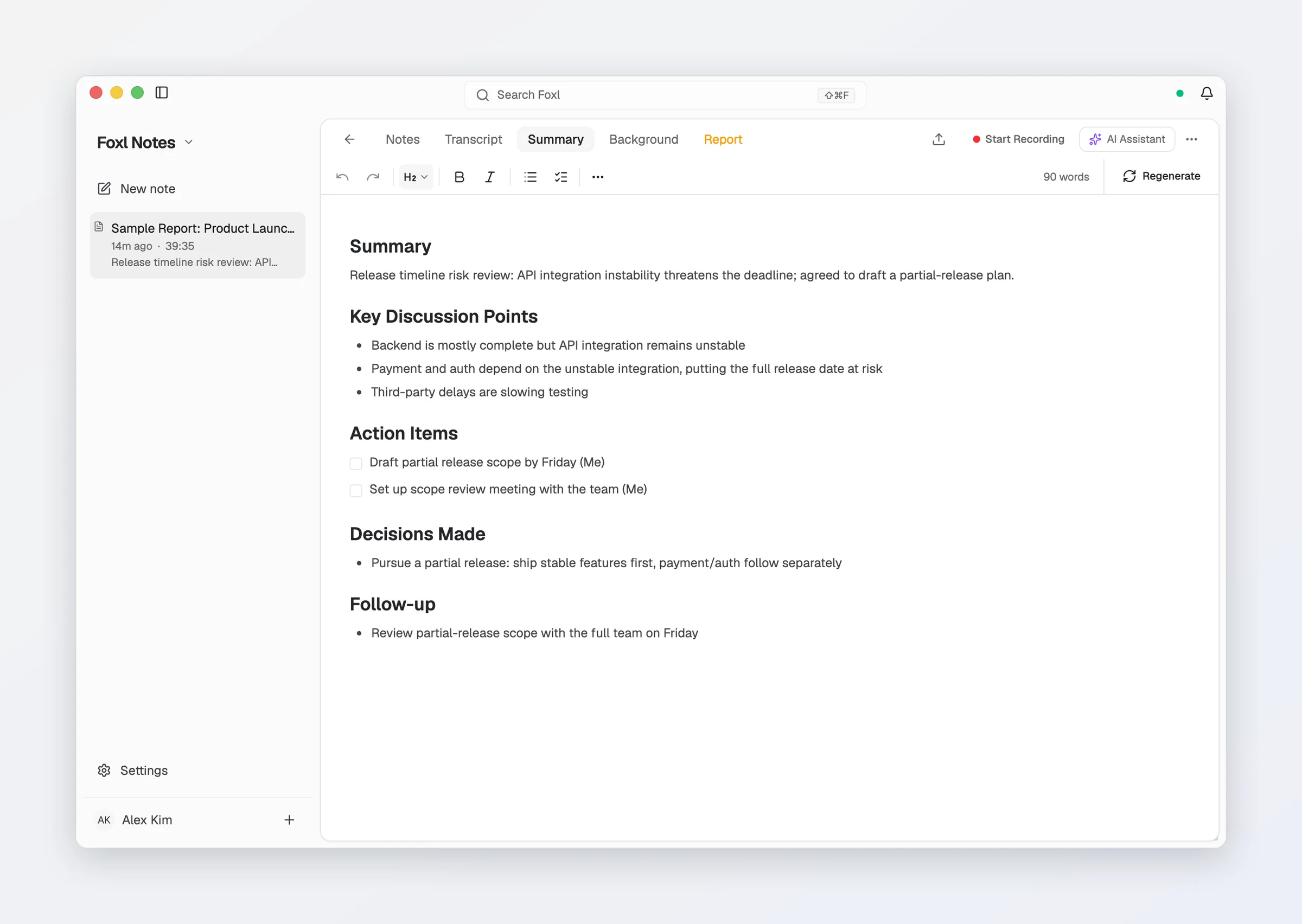Click 'Third-party delays are slowing testing' bullet
Screen dimensions: 1302x924
coord(479,392)
